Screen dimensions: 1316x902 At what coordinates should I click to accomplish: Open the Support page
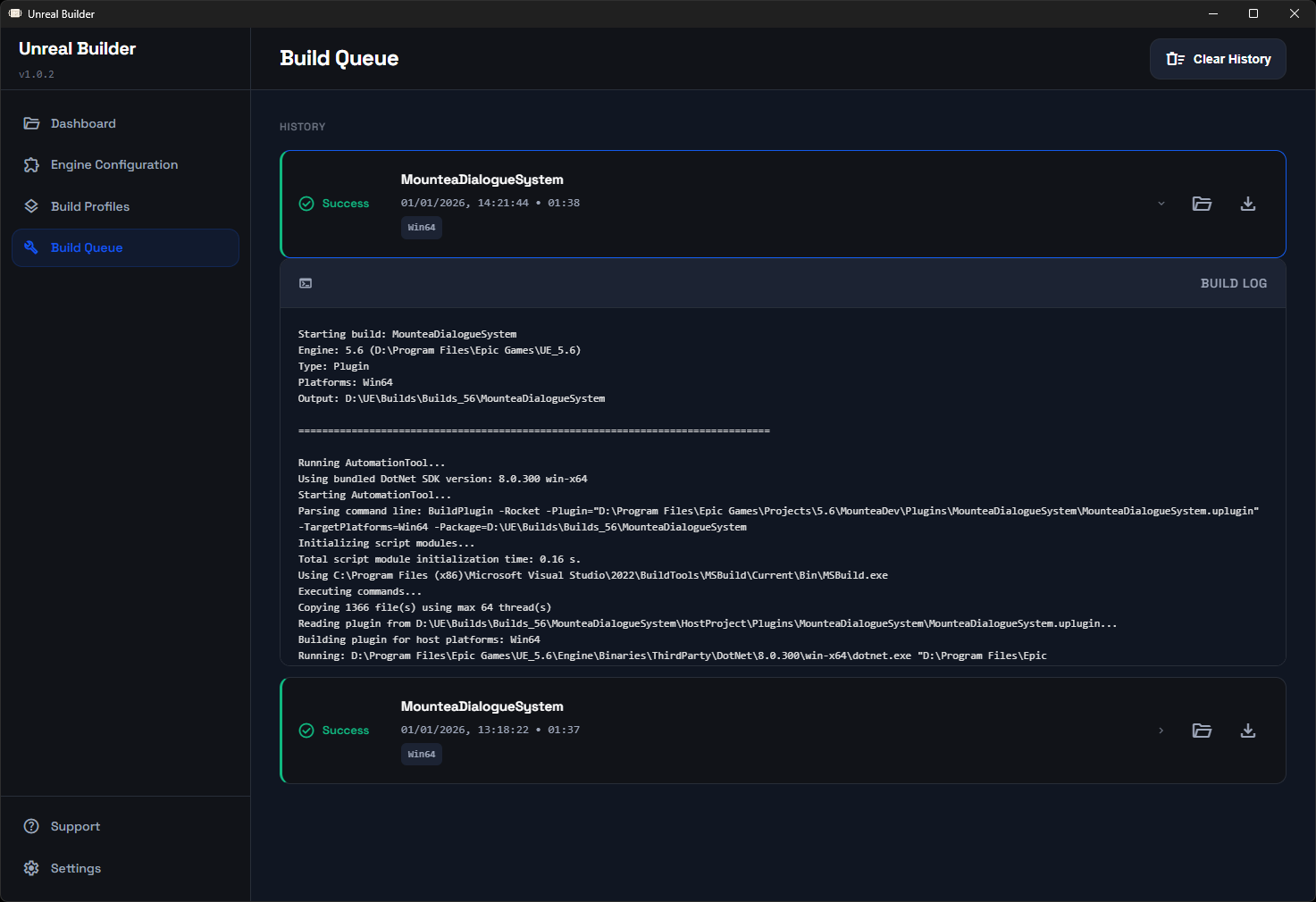pyautogui.click(x=125, y=826)
